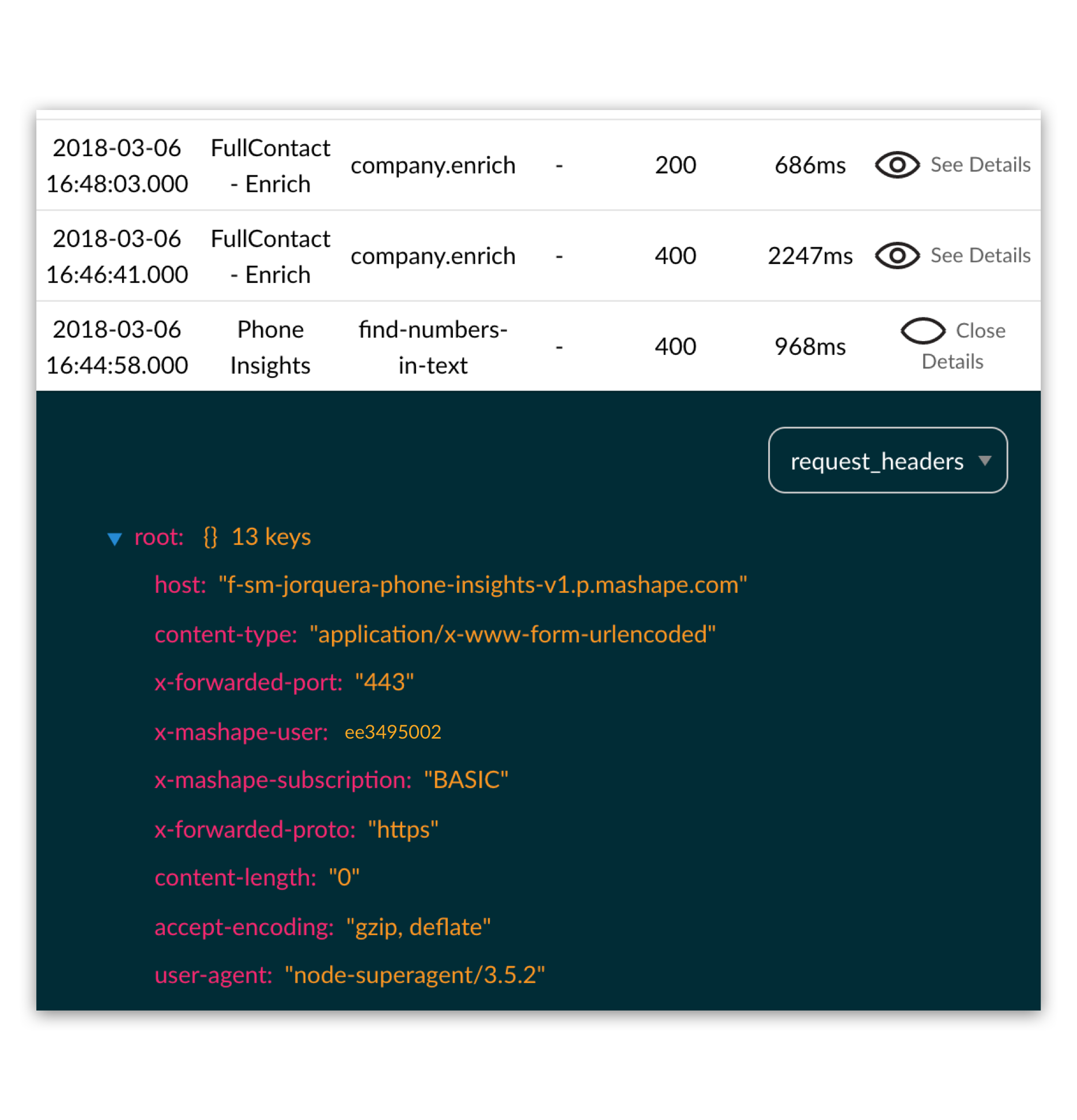Click the 400 status of Phone Insights
This screenshot has height=1120, width=1077.
[x=675, y=347]
